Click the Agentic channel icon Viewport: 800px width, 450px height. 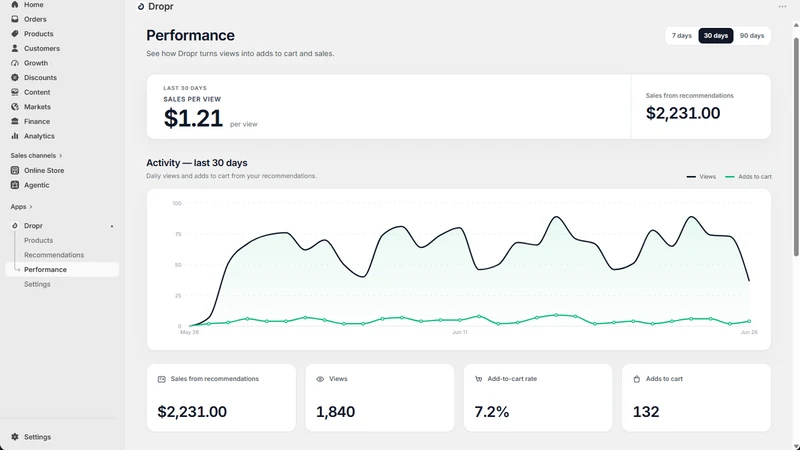pyautogui.click(x=15, y=185)
